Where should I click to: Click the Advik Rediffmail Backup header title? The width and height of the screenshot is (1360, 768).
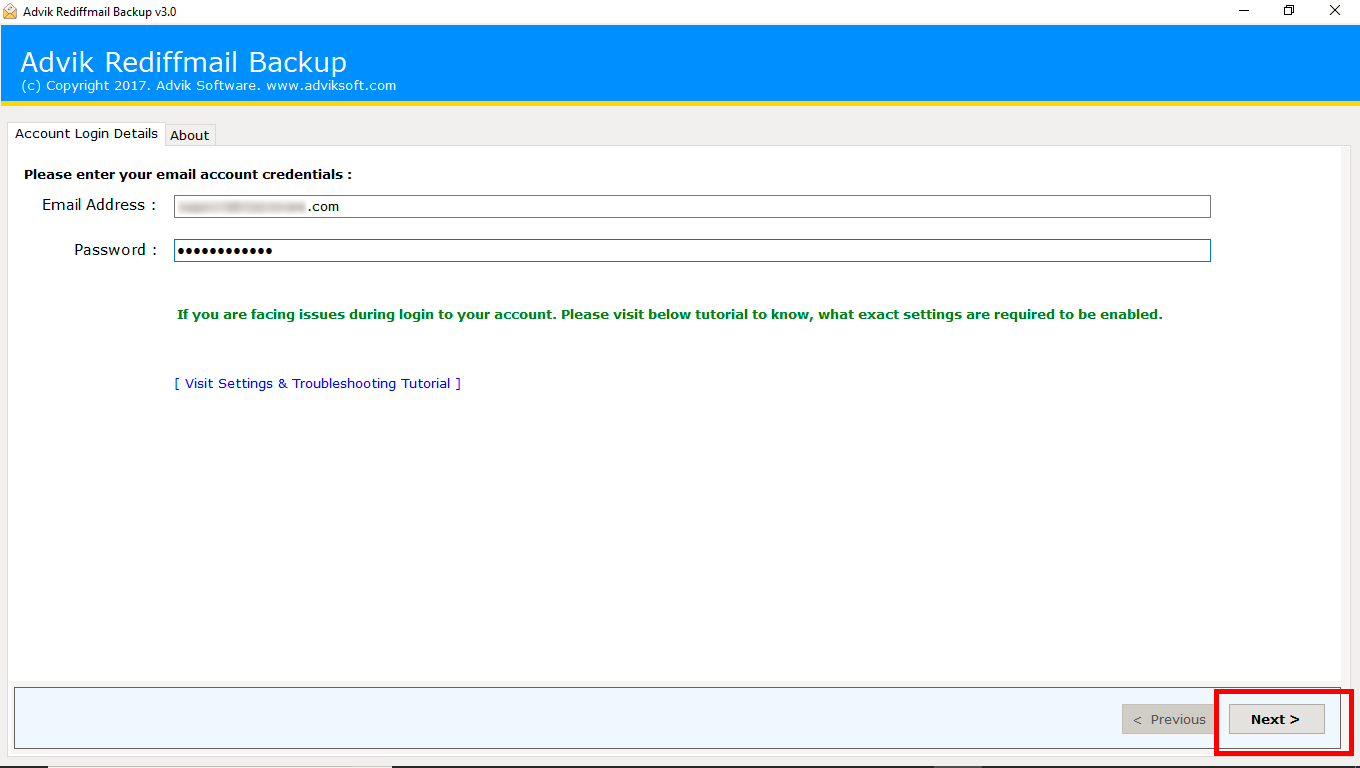pos(184,62)
